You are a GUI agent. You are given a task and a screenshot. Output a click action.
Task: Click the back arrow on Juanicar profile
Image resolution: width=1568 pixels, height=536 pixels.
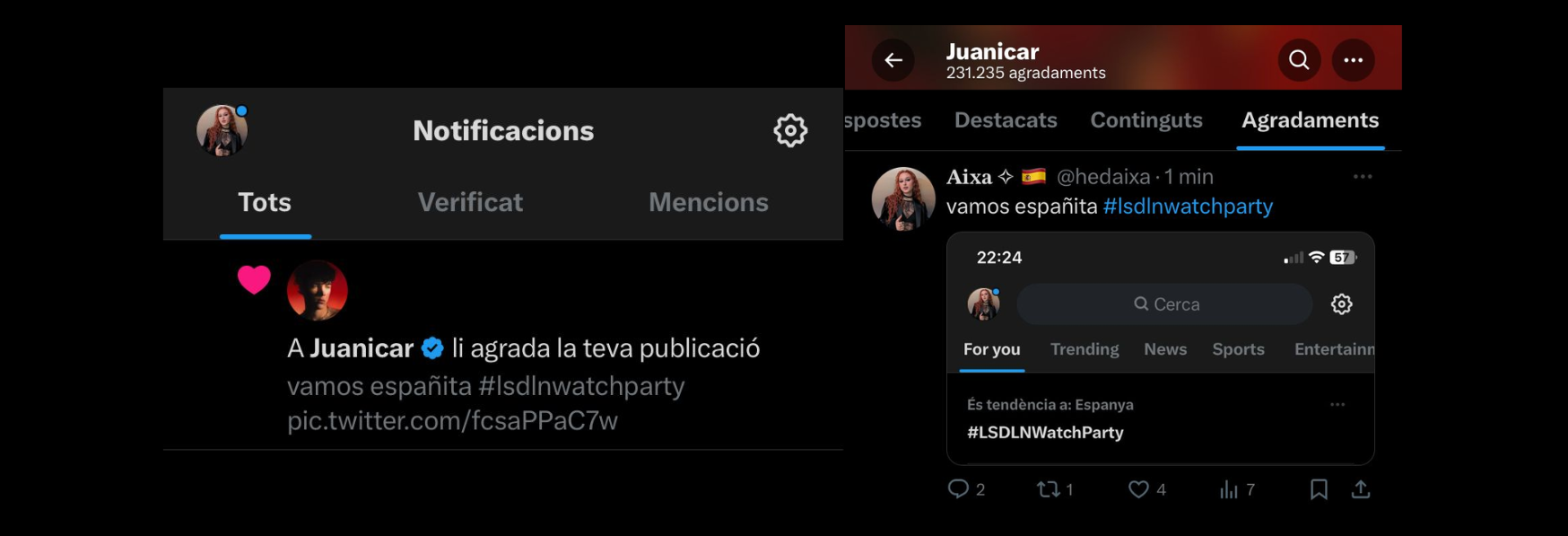(893, 60)
